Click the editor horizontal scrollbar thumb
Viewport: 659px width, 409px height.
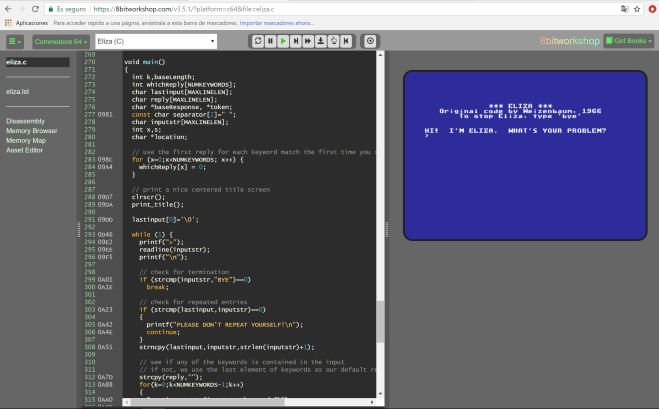208,402
